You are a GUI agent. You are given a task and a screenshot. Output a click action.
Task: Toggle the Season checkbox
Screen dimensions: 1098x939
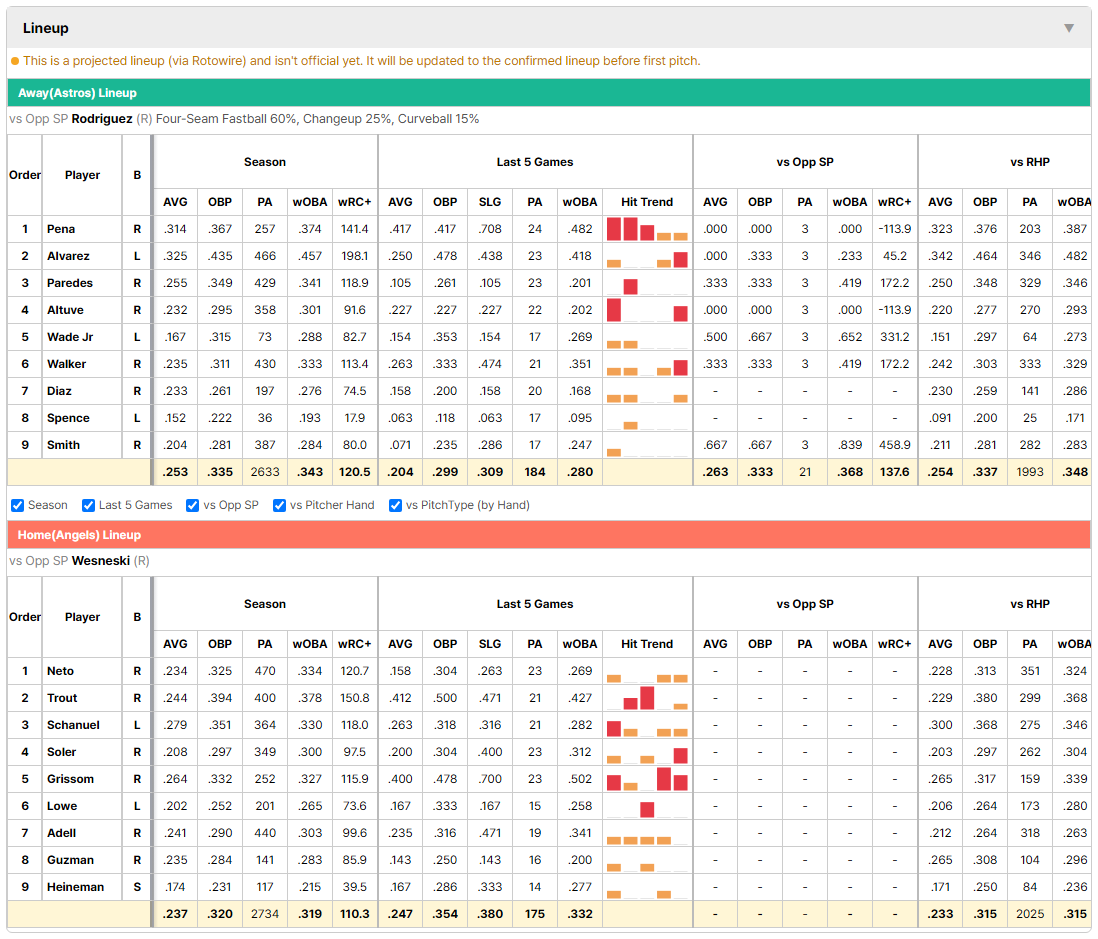18,506
